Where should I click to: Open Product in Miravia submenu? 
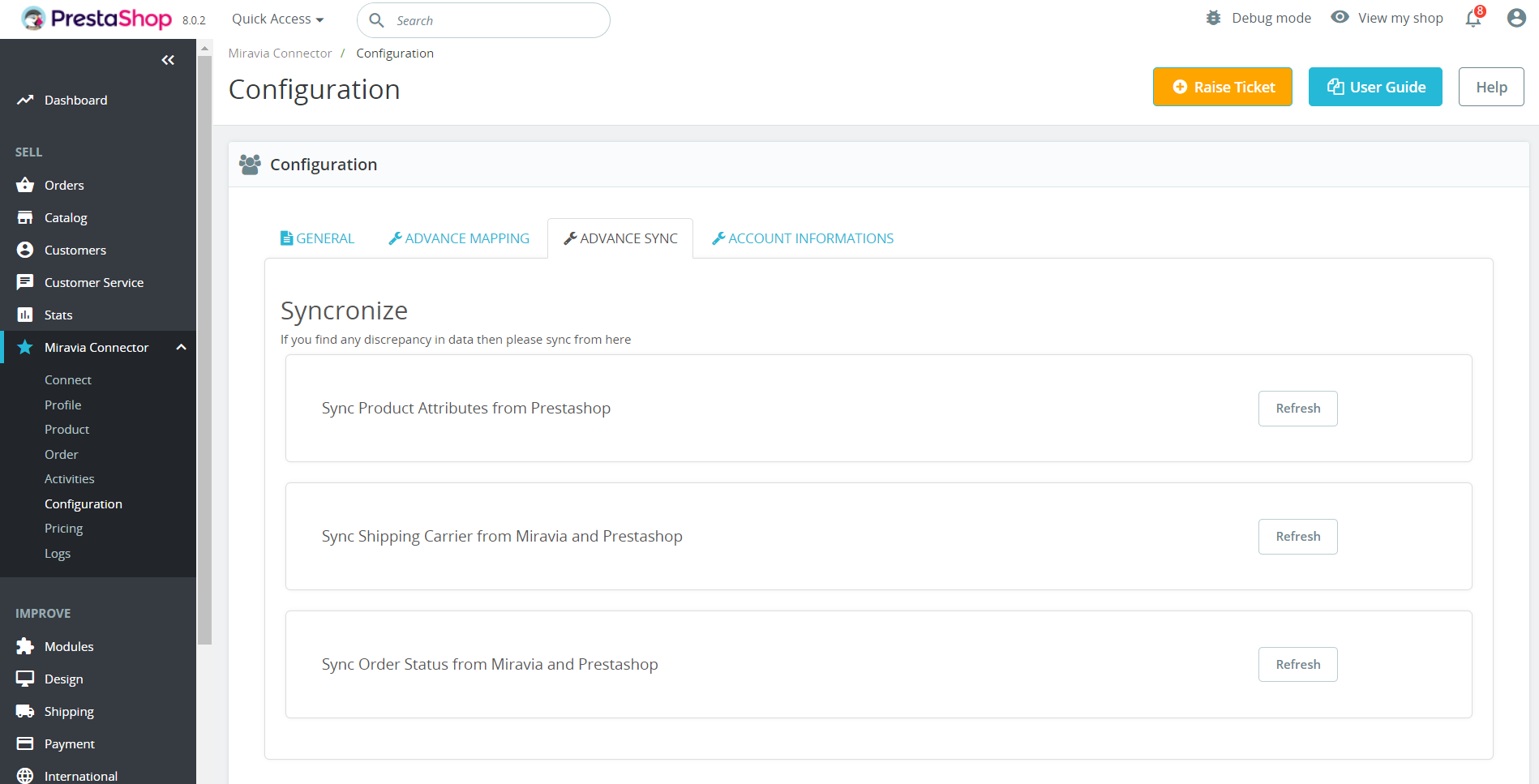click(67, 429)
